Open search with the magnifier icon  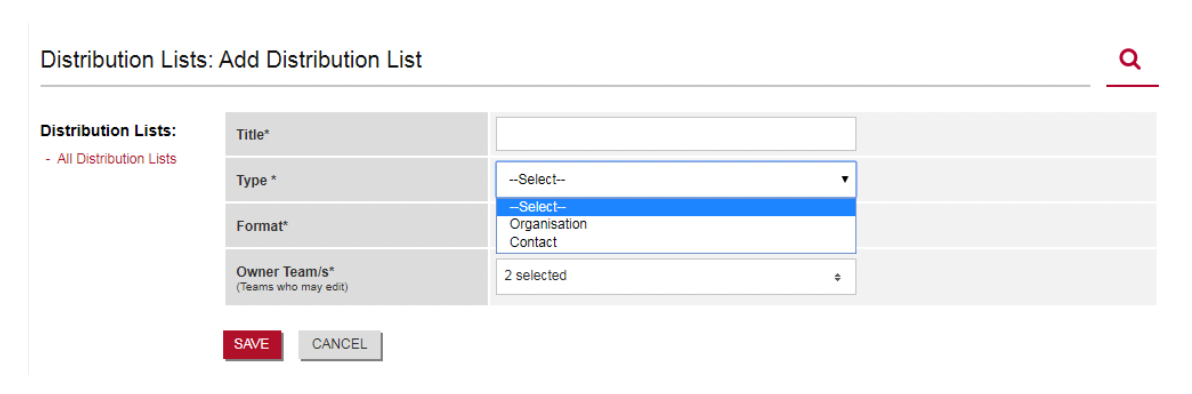1130,59
